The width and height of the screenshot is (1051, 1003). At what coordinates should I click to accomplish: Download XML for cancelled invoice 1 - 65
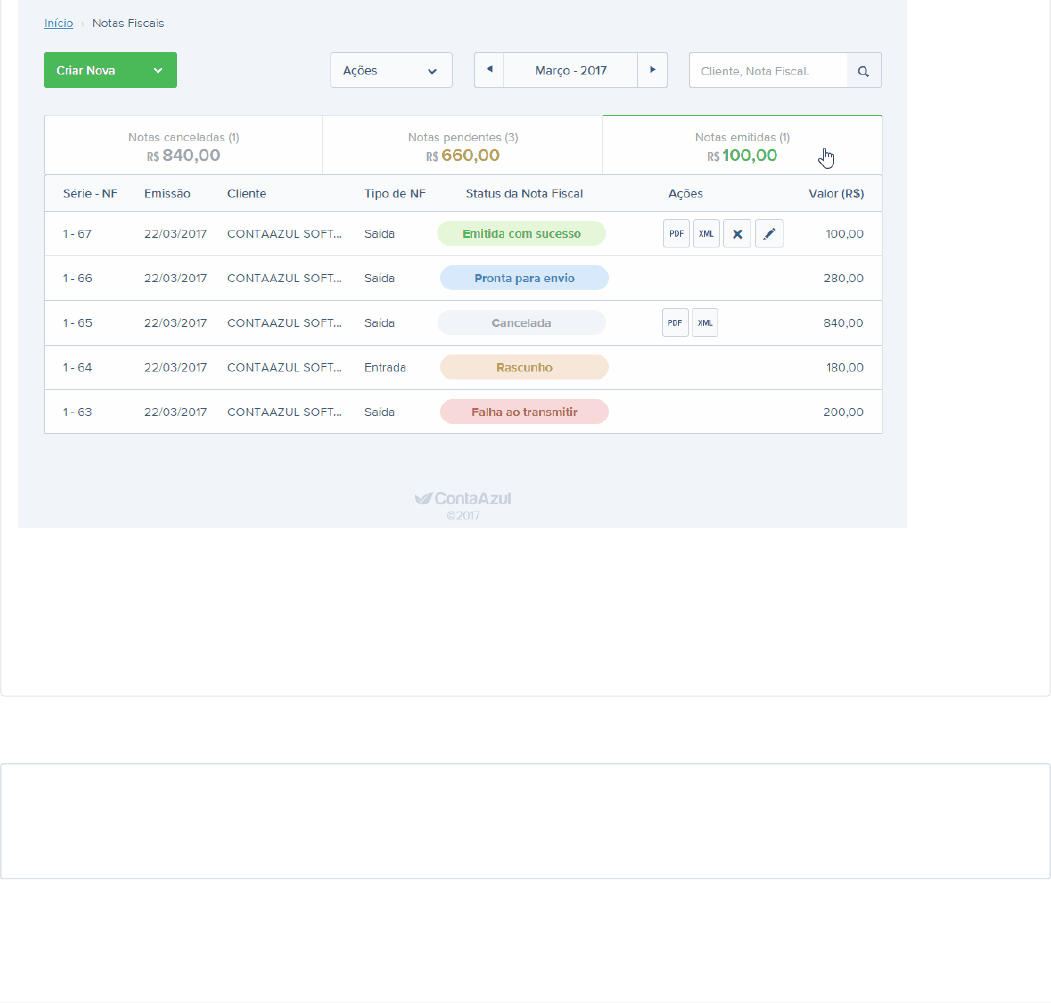pos(705,323)
